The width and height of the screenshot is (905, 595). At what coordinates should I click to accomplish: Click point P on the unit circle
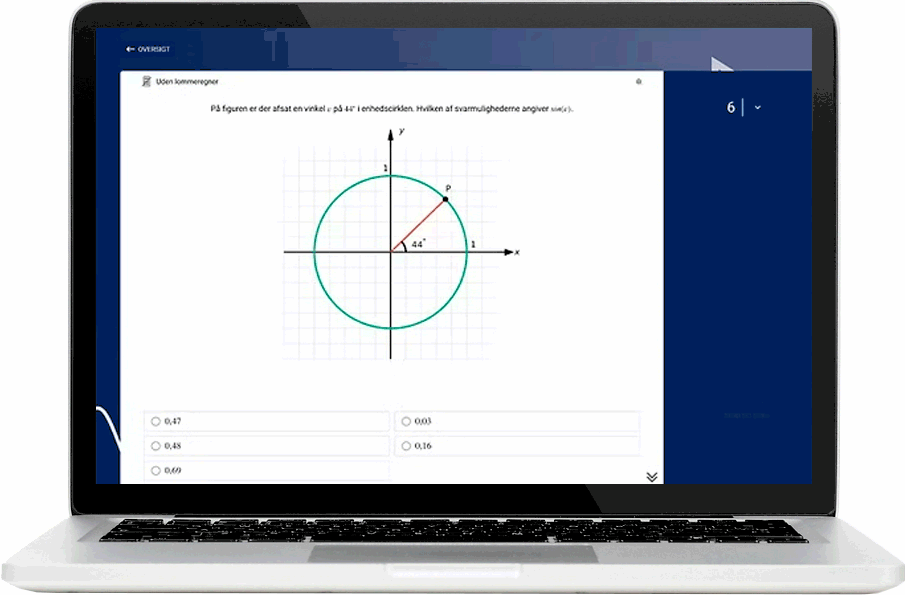[445, 199]
